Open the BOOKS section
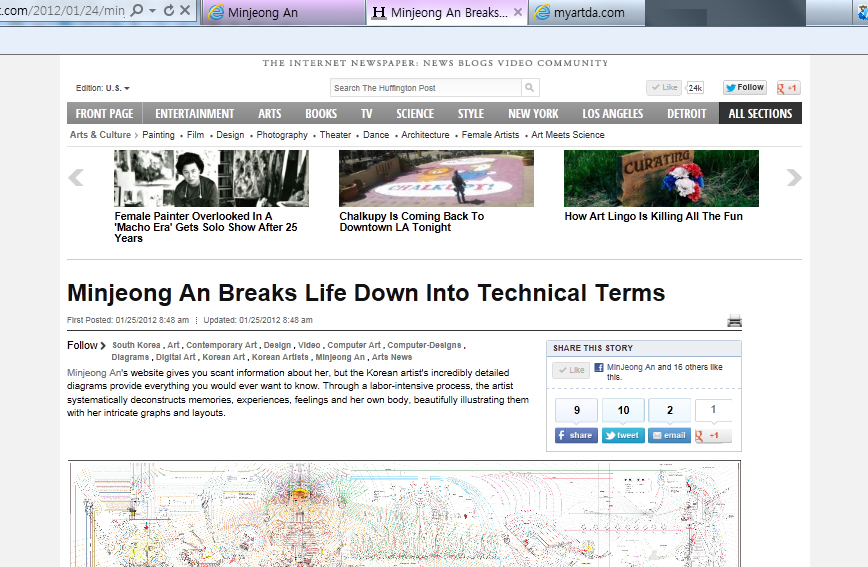Image resolution: width=868 pixels, height=567 pixels. pyautogui.click(x=321, y=114)
